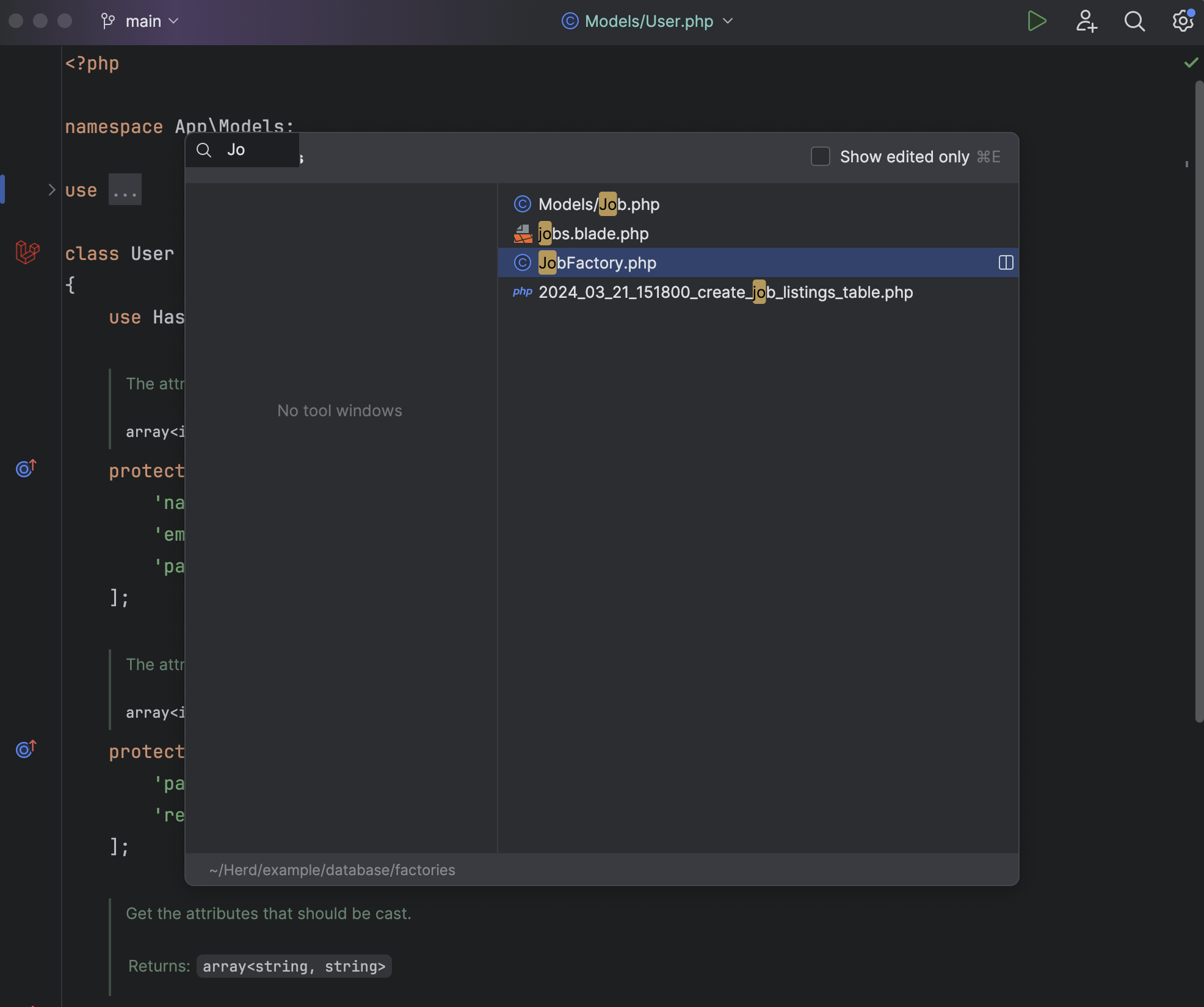Screen dimensions: 1204x1007
Task: Open the create_job_listings_table migration file
Action: (725, 292)
